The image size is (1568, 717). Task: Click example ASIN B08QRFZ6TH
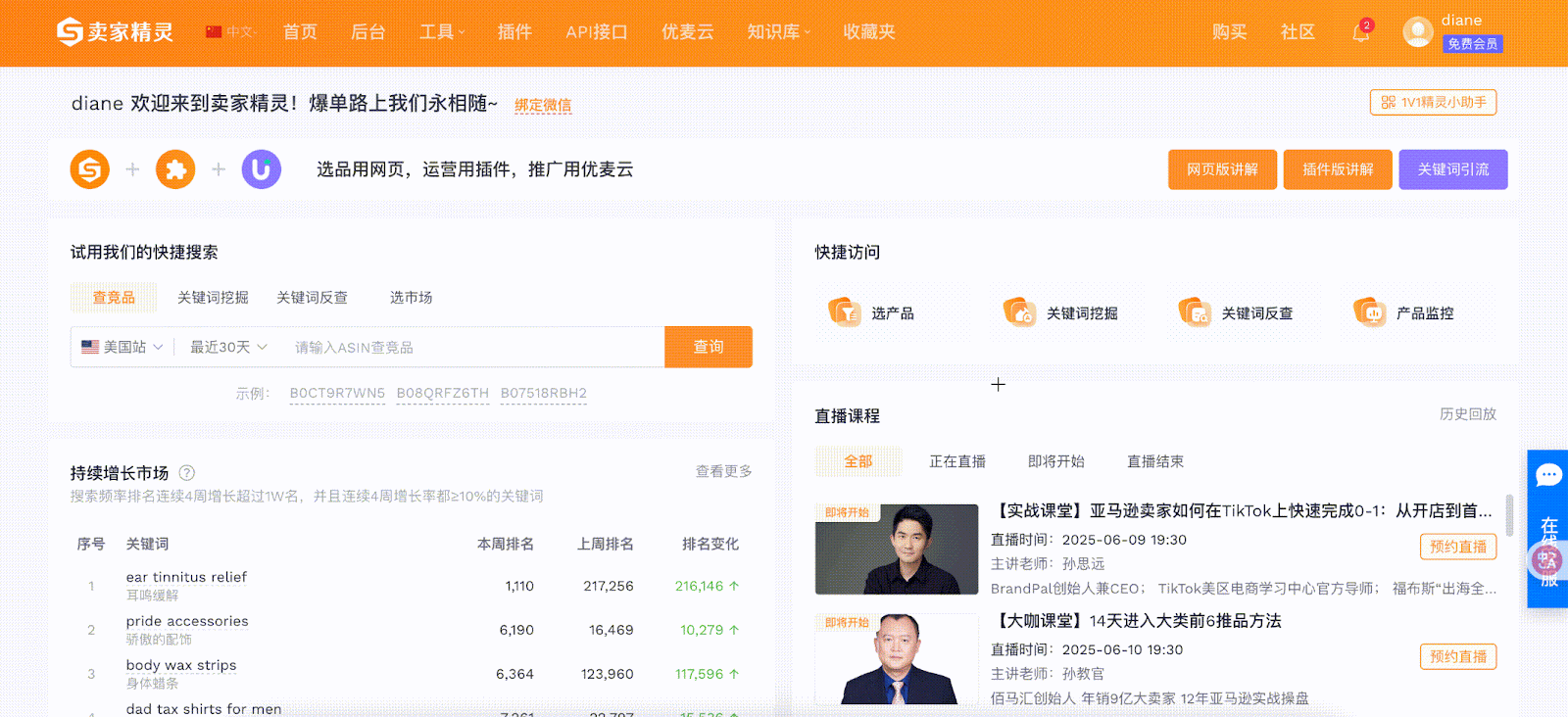443,393
